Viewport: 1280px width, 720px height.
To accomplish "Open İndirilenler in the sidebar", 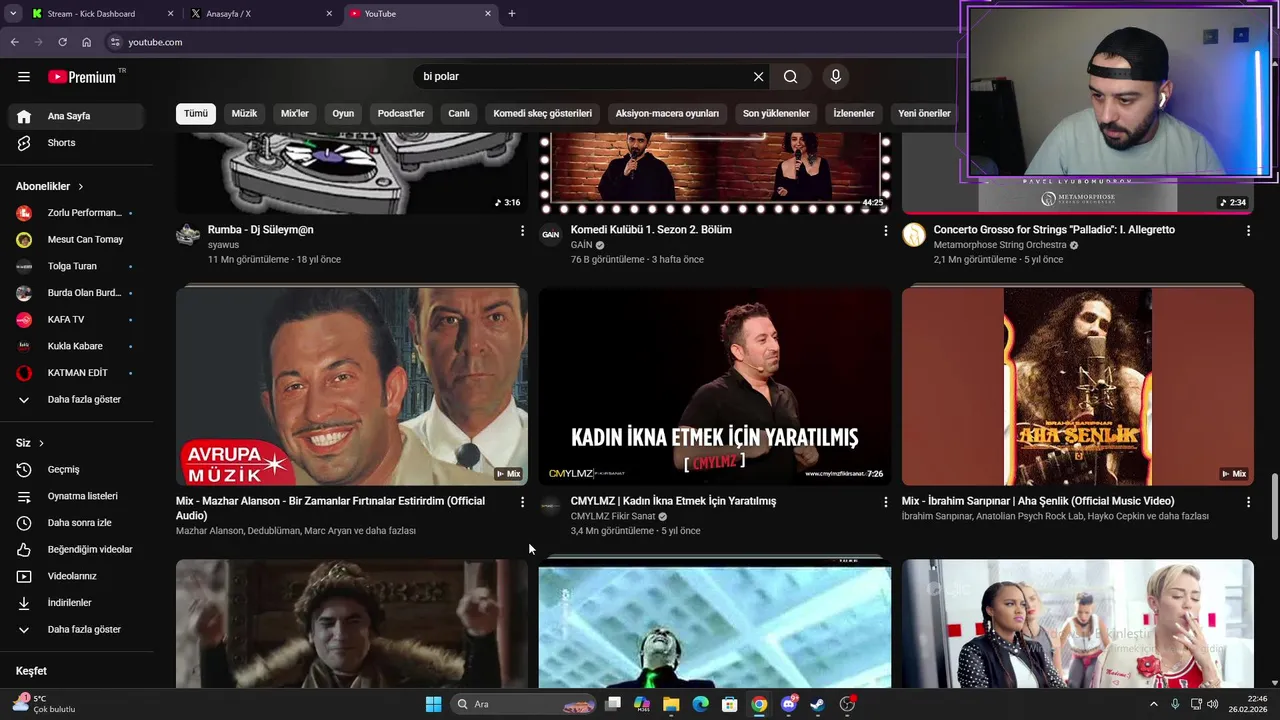I will (76, 603).
